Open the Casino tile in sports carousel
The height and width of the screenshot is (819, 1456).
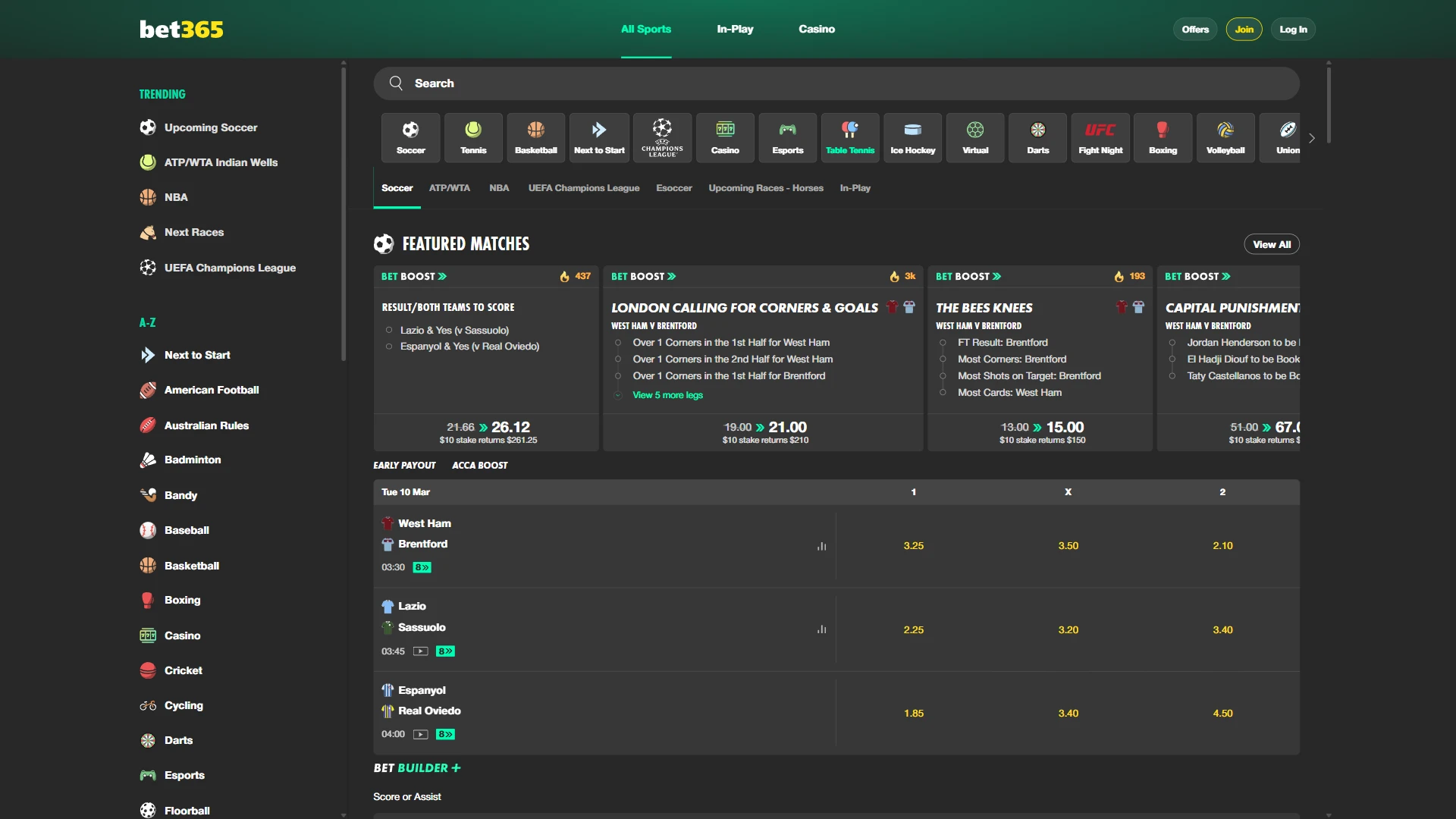pyautogui.click(x=725, y=137)
